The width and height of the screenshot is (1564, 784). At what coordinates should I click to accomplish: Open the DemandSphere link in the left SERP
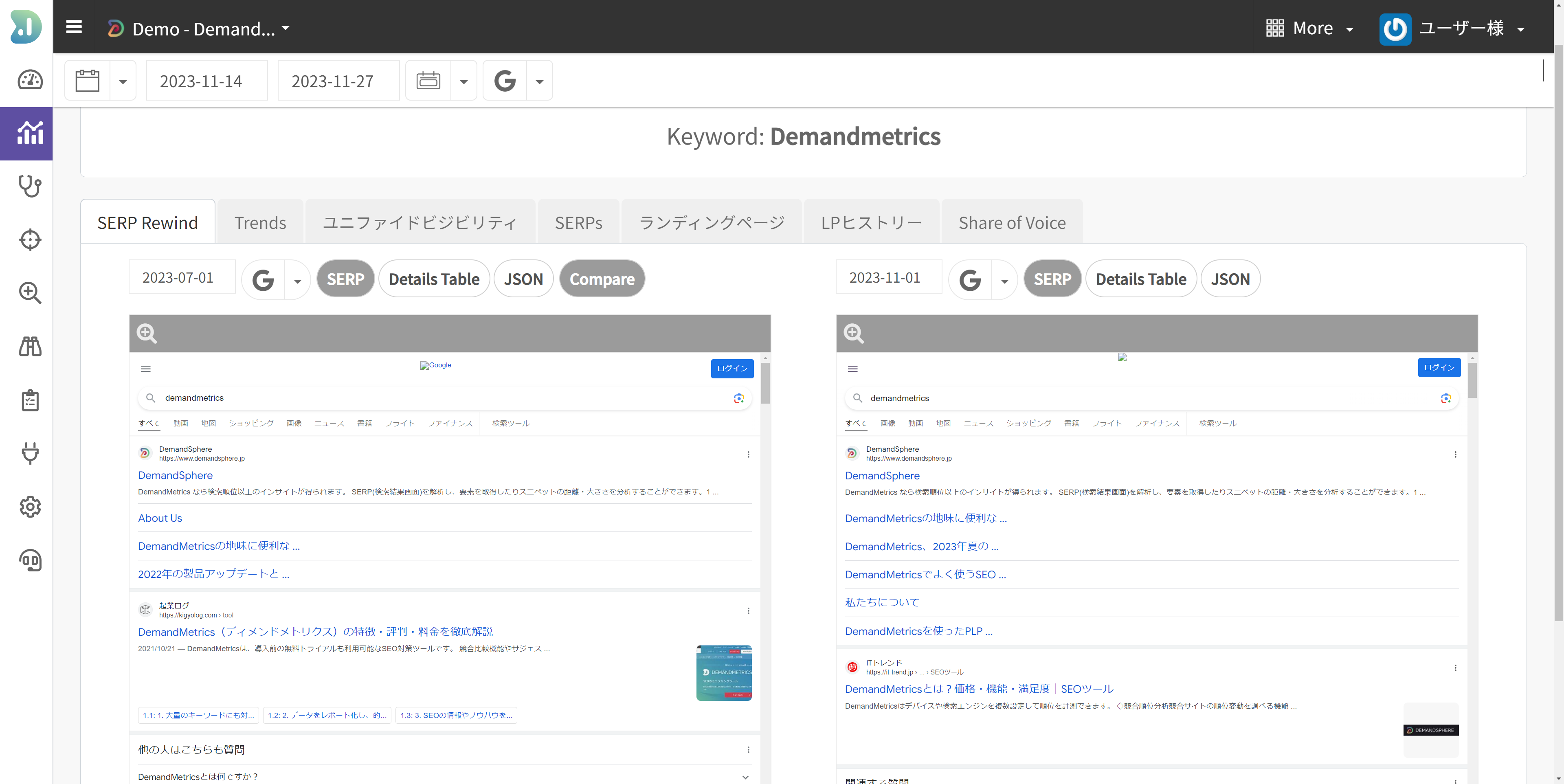175,475
